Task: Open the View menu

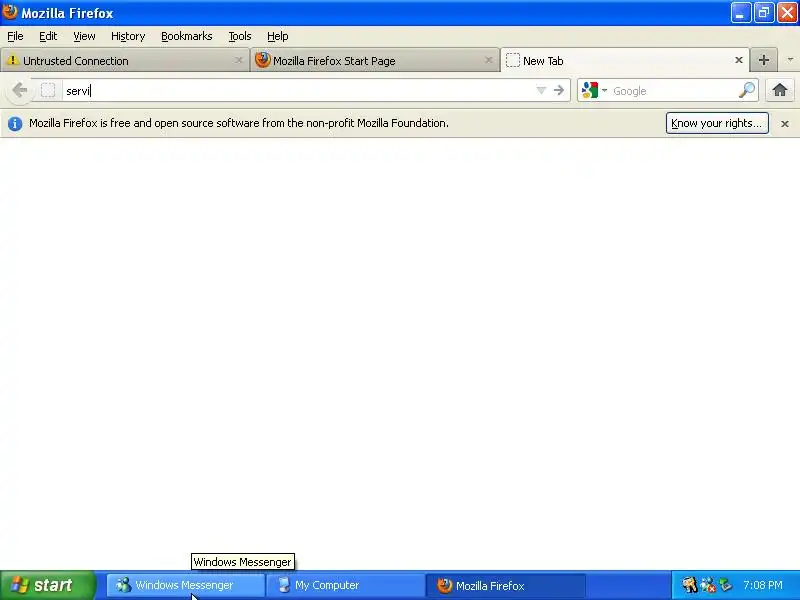Action: click(x=84, y=36)
